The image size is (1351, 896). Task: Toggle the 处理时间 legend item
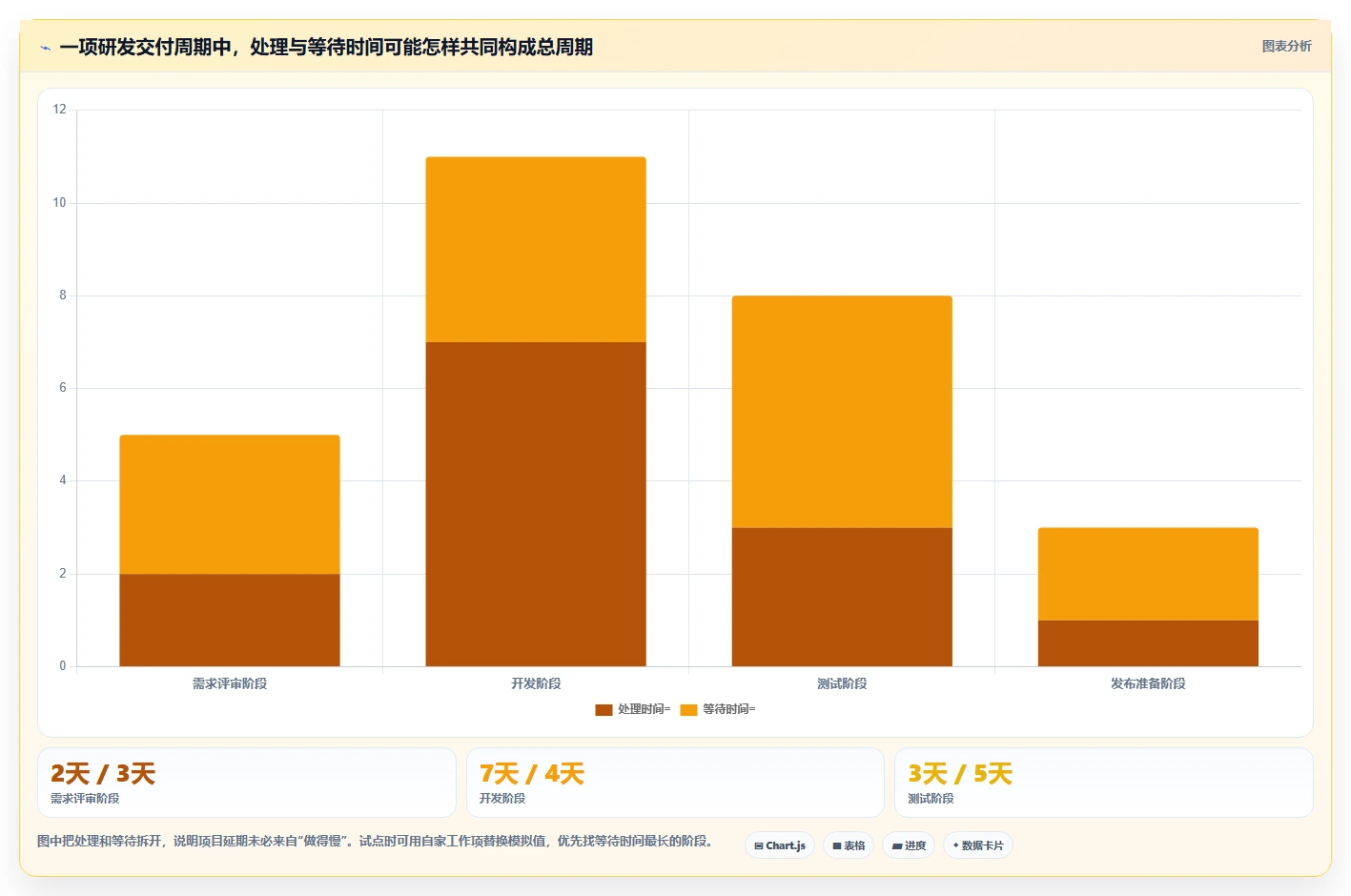click(632, 709)
